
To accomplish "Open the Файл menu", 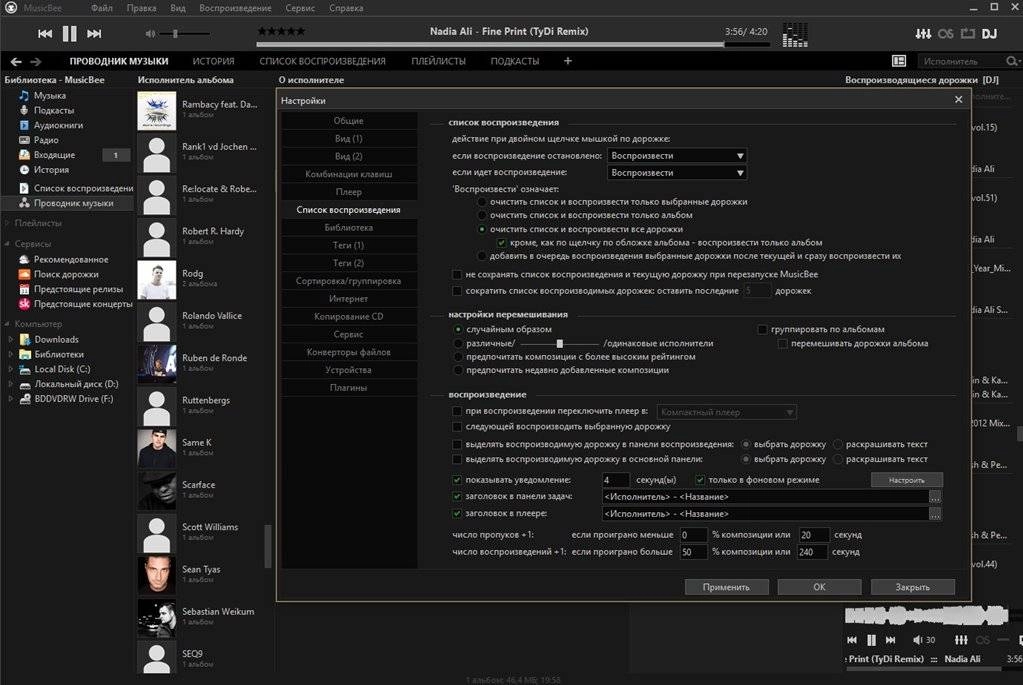I will [102, 8].
